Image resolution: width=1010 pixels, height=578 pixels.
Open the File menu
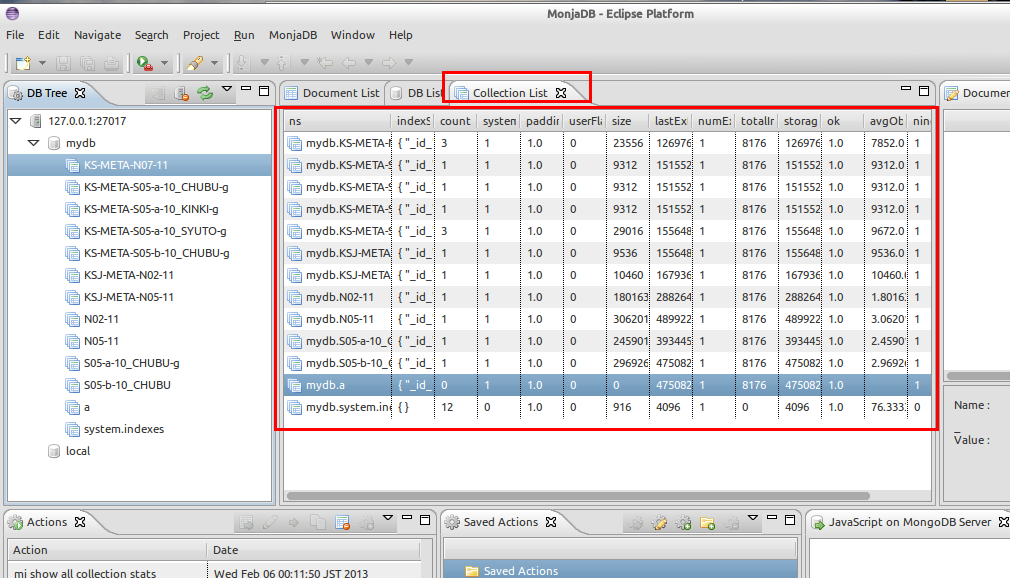(x=15, y=35)
